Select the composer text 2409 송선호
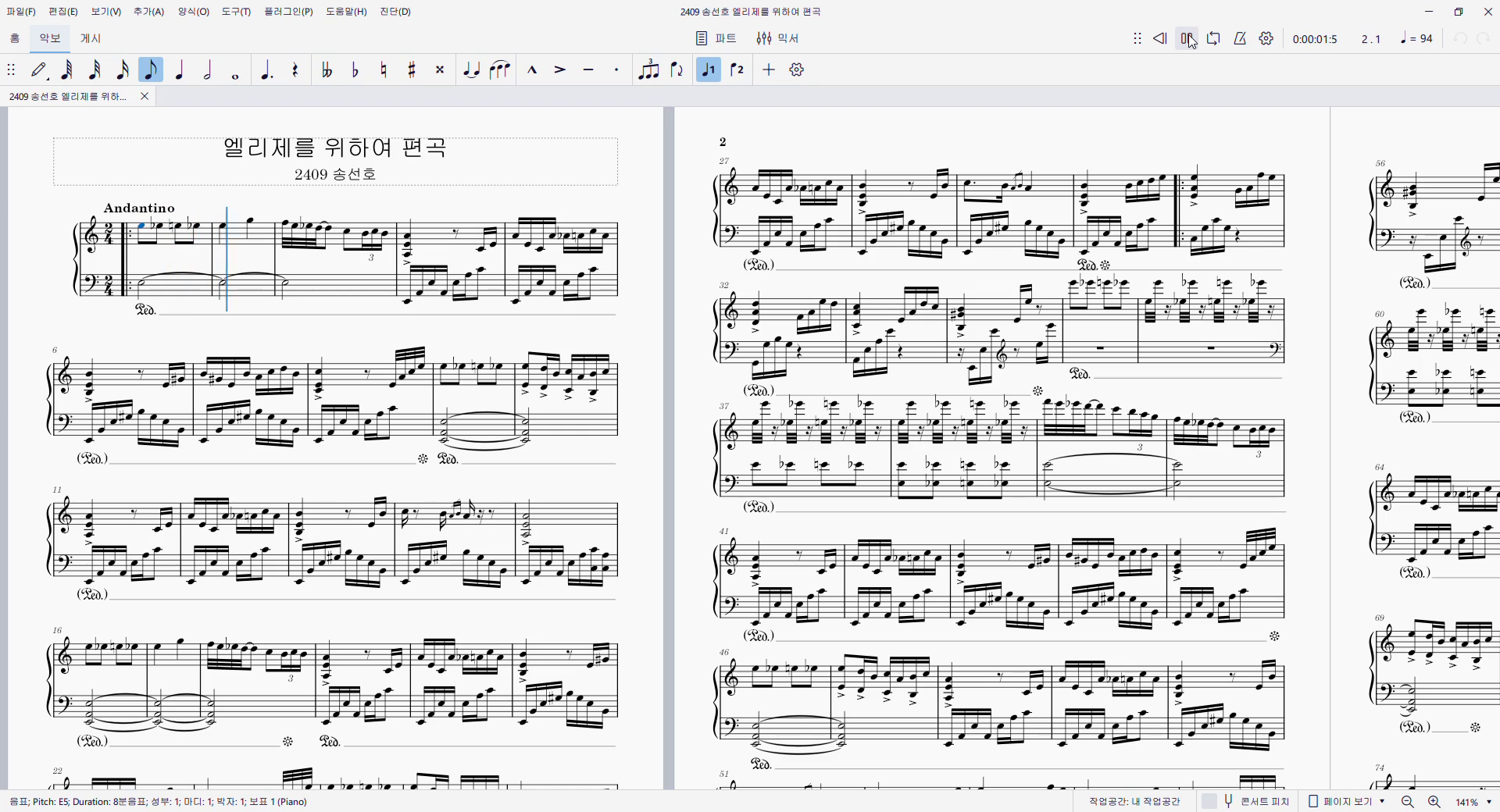The width and height of the screenshot is (1500, 812). click(335, 174)
